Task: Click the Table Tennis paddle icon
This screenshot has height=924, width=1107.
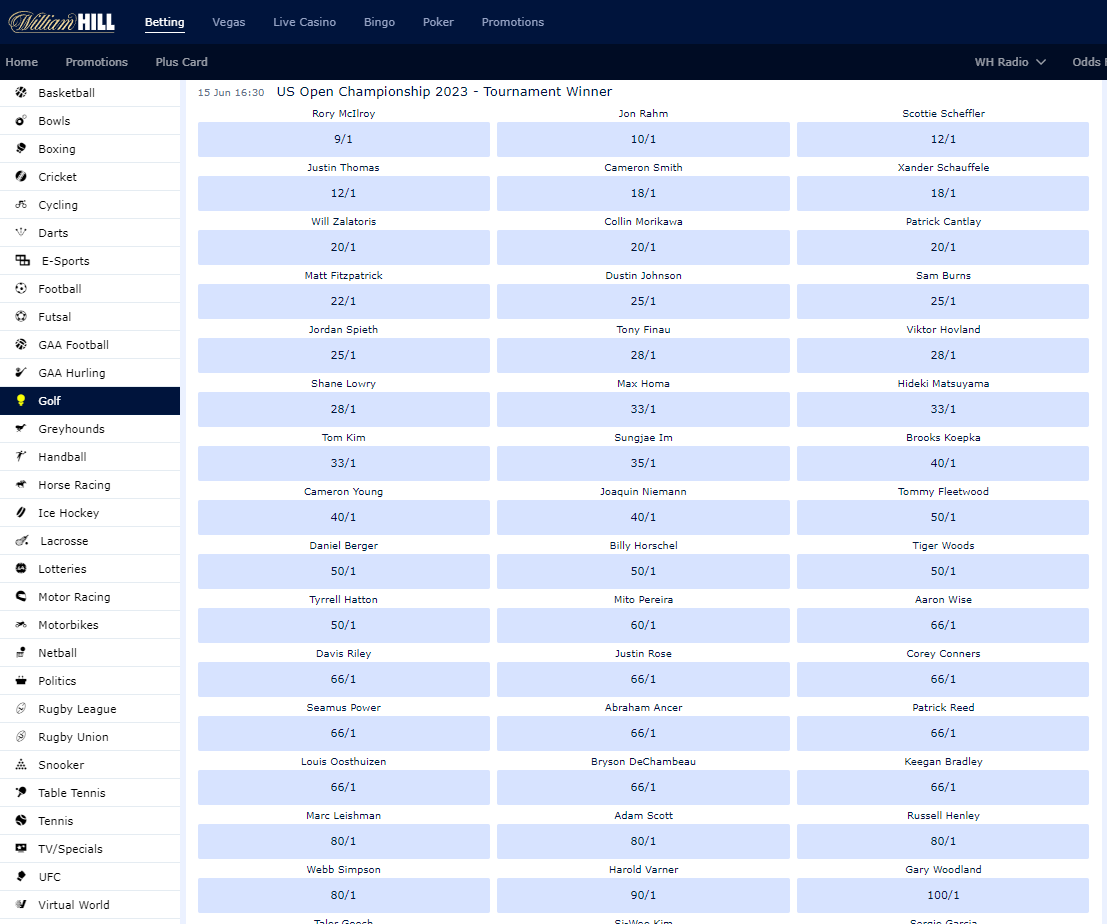Action: click(21, 793)
